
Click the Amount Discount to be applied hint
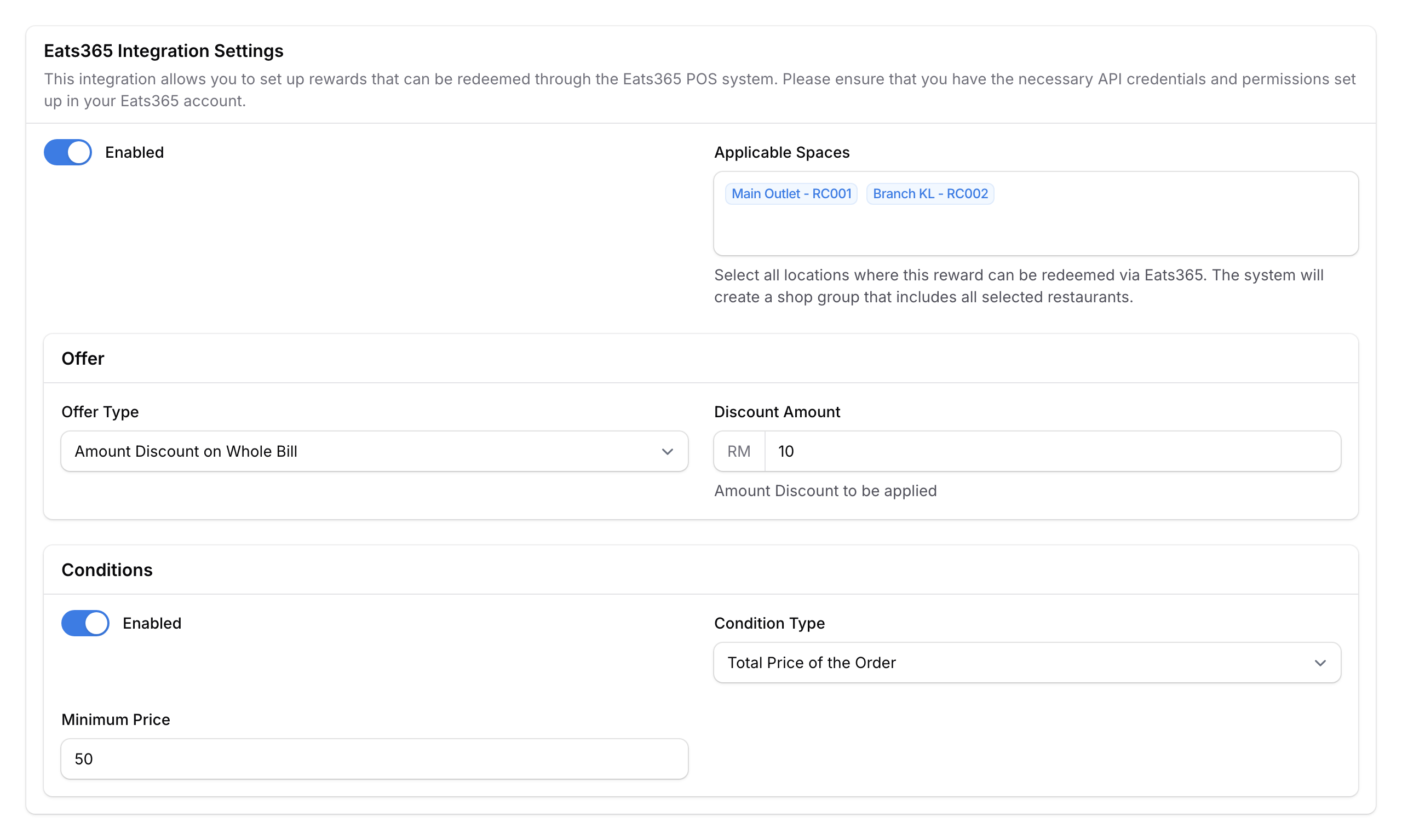point(825,491)
